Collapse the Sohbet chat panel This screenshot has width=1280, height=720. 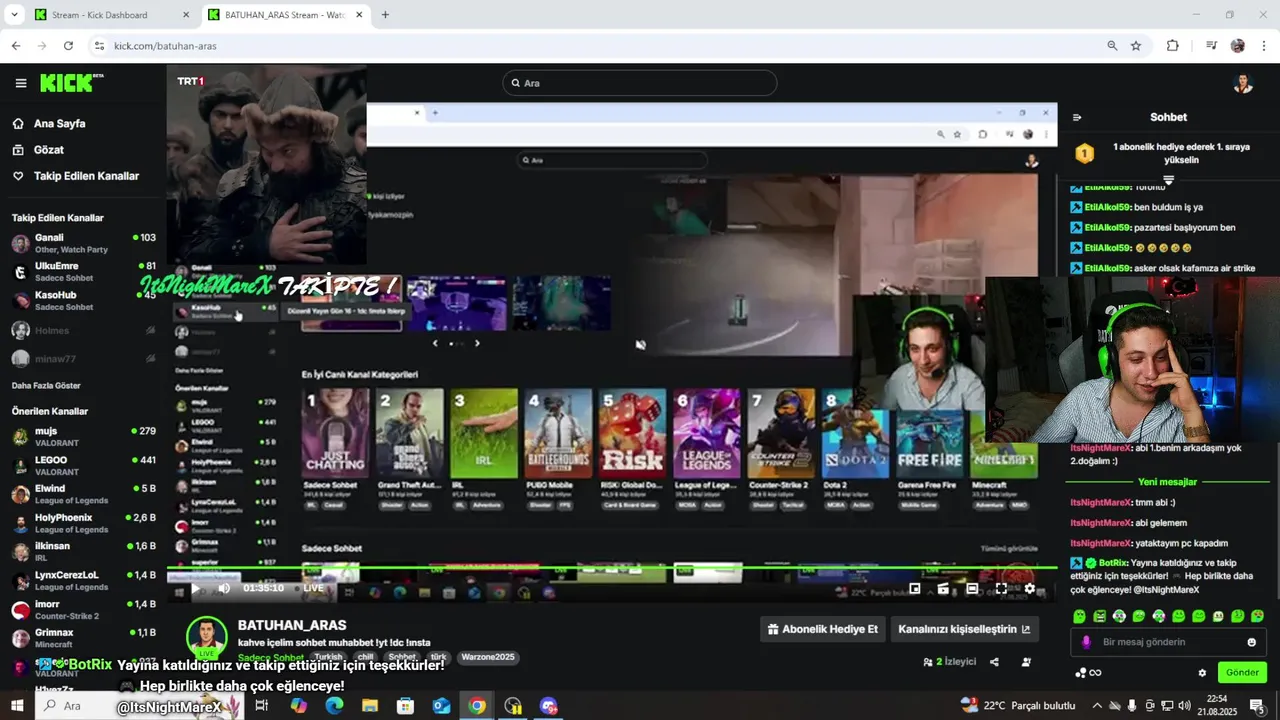click(1077, 117)
